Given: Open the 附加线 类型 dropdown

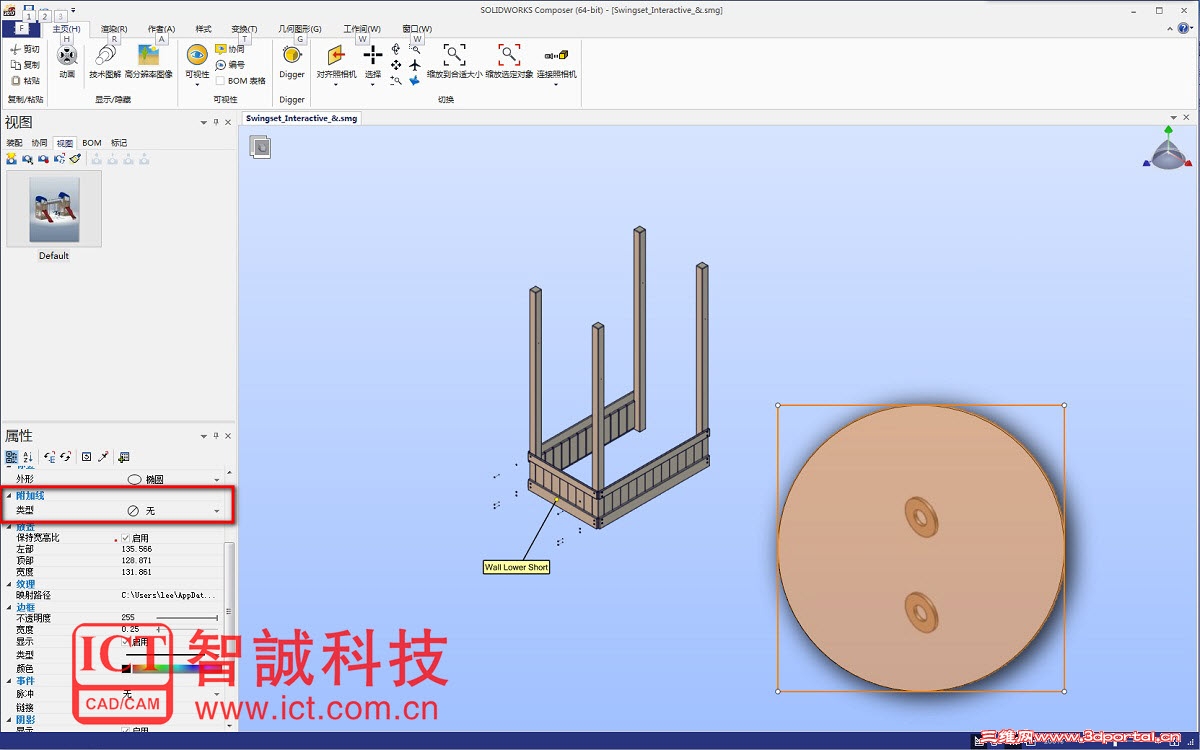Looking at the screenshot, I should pos(217,511).
